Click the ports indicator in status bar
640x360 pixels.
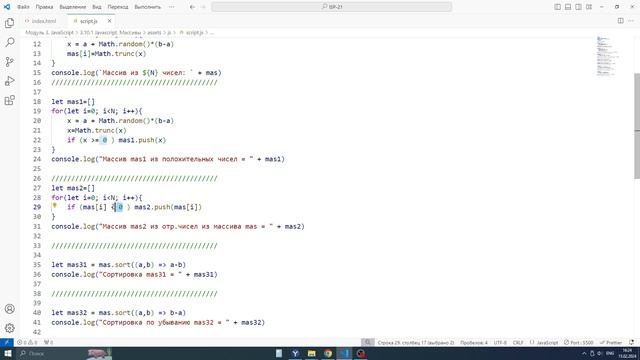coord(49,342)
